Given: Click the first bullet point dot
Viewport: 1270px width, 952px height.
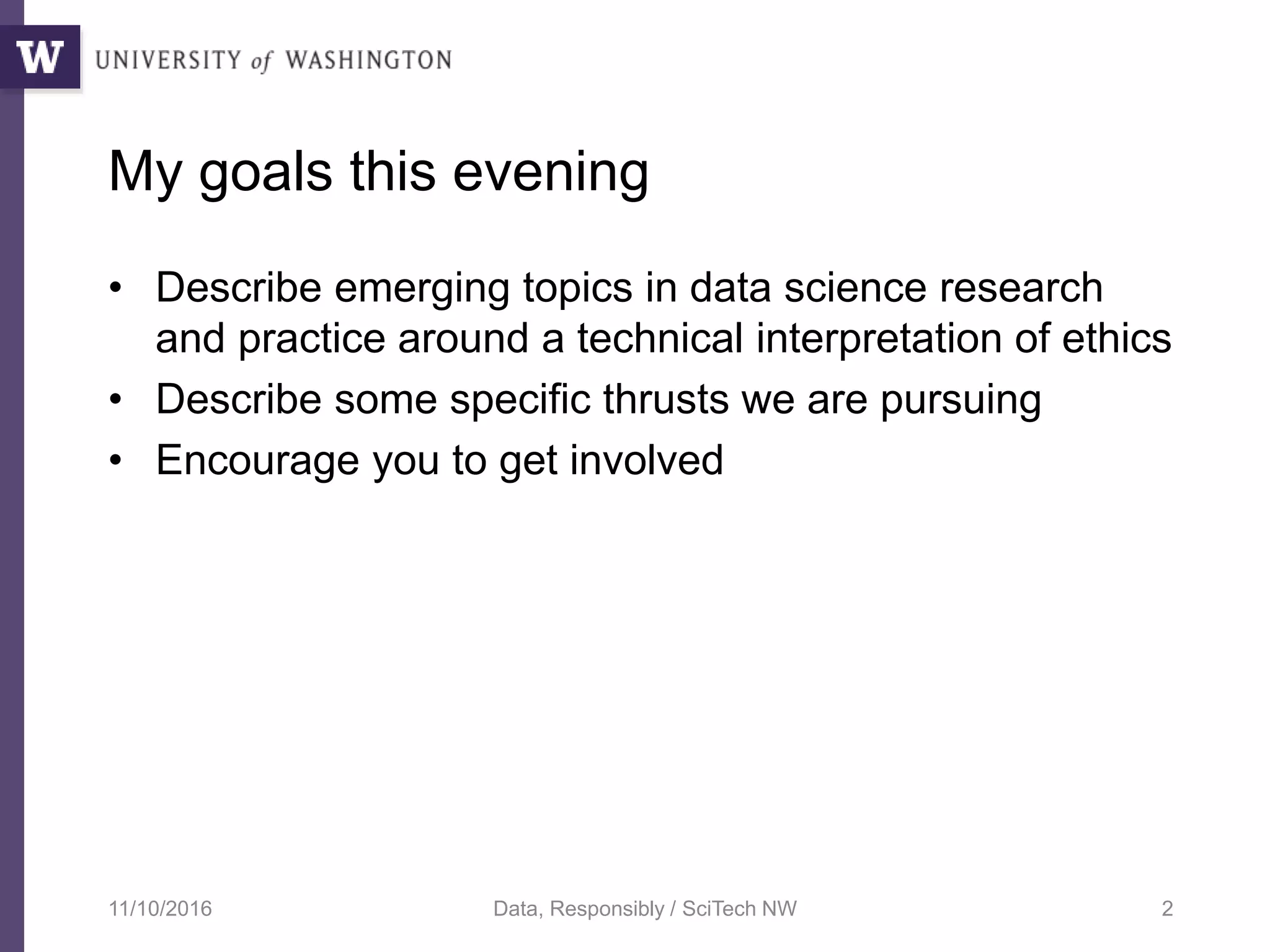Looking at the screenshot, I should pos(115,289).
